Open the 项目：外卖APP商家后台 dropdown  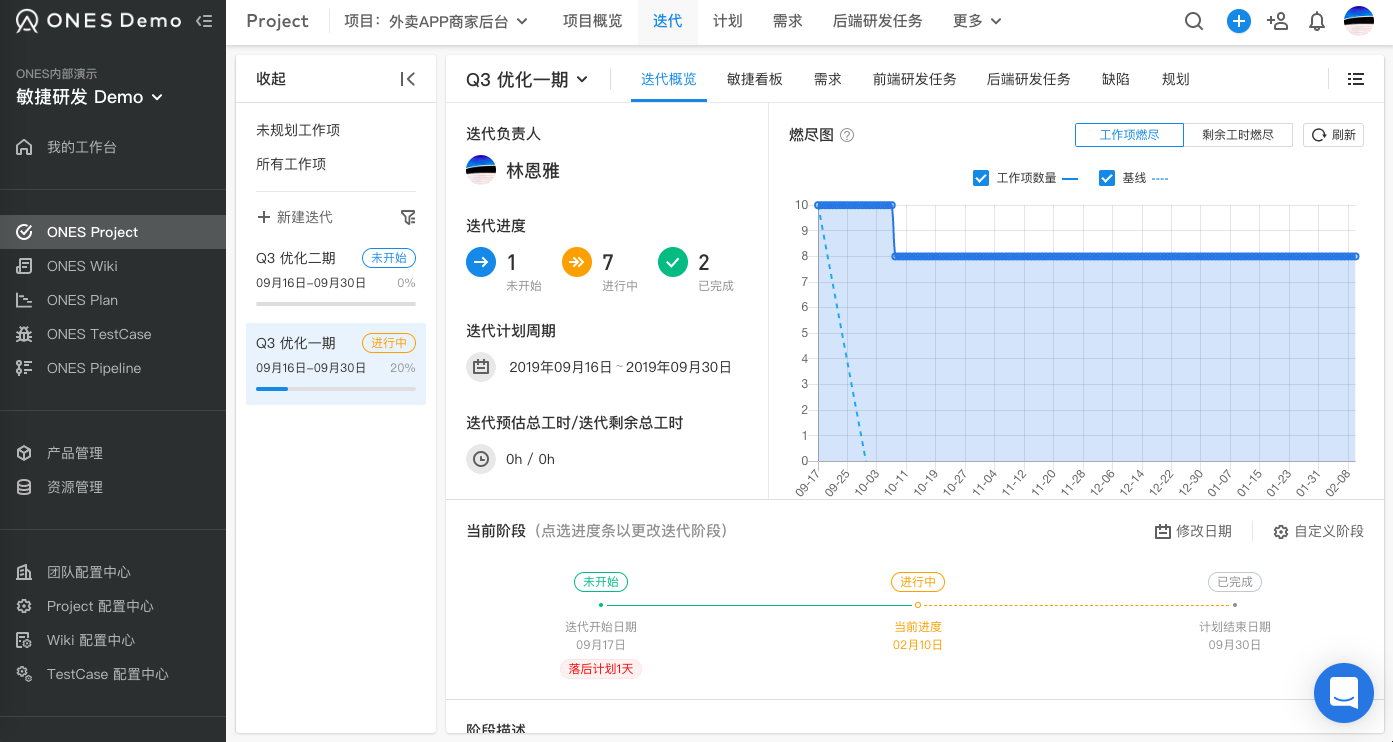coord(436,21)
